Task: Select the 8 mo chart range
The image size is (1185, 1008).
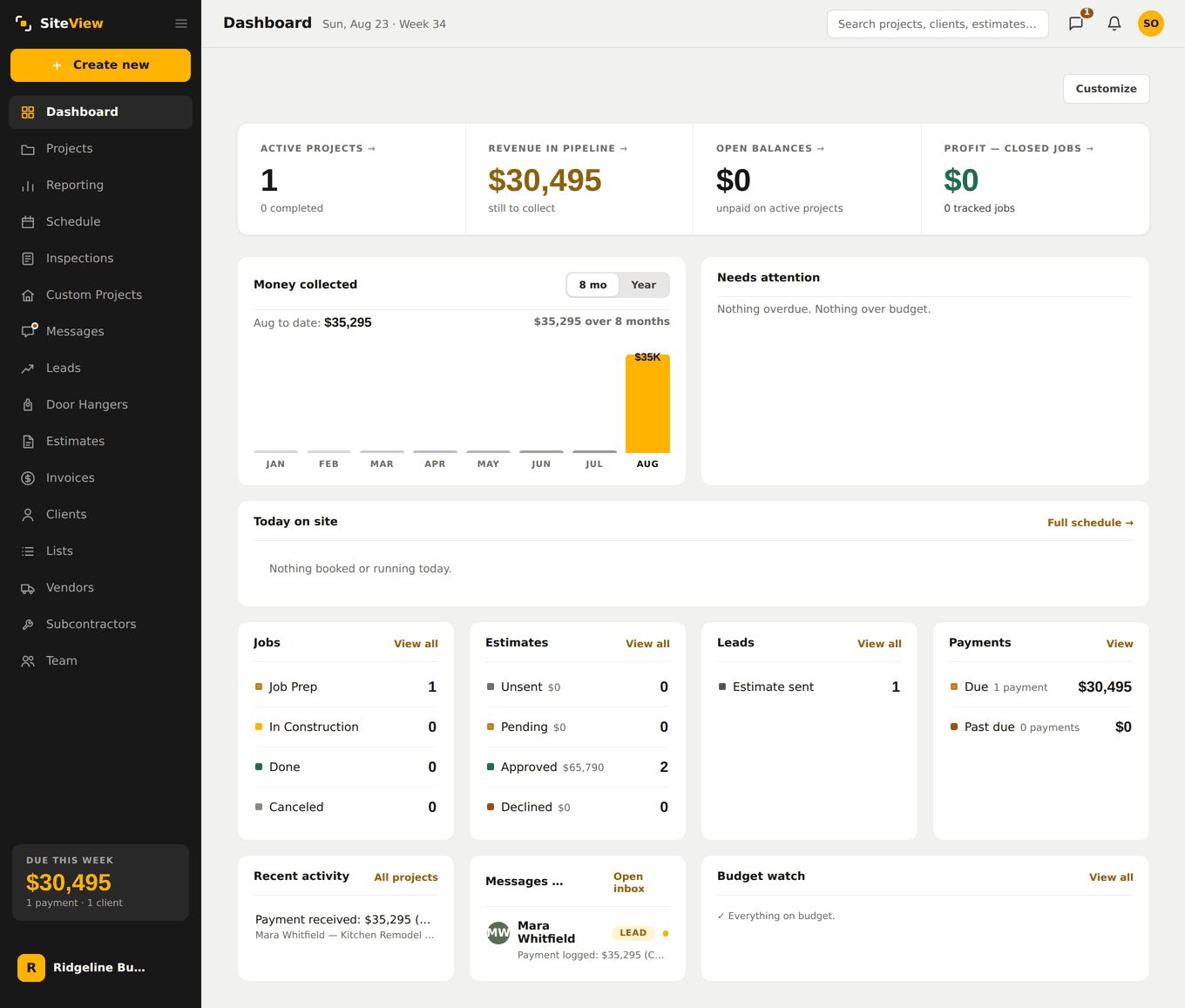Action: point(592,285)
